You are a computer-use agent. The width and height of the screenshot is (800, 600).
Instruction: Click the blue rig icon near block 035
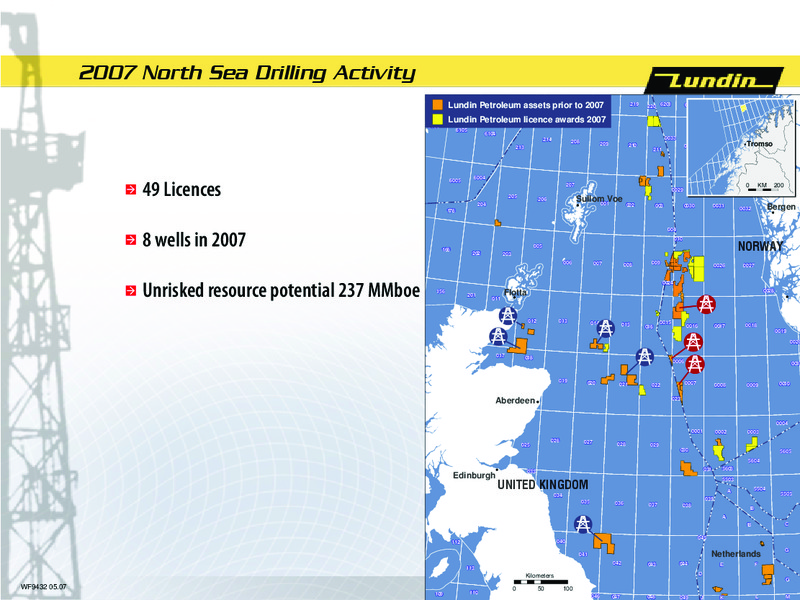tap(583, 524)
